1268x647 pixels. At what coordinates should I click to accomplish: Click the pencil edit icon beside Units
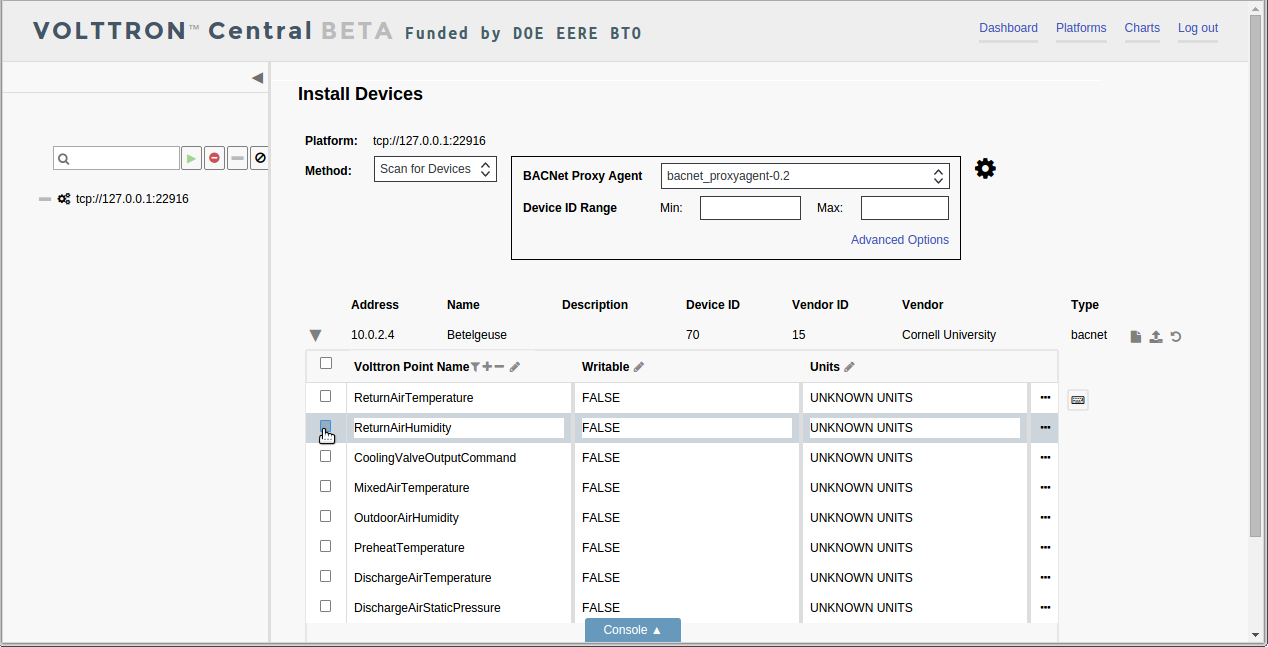[850, 367]
